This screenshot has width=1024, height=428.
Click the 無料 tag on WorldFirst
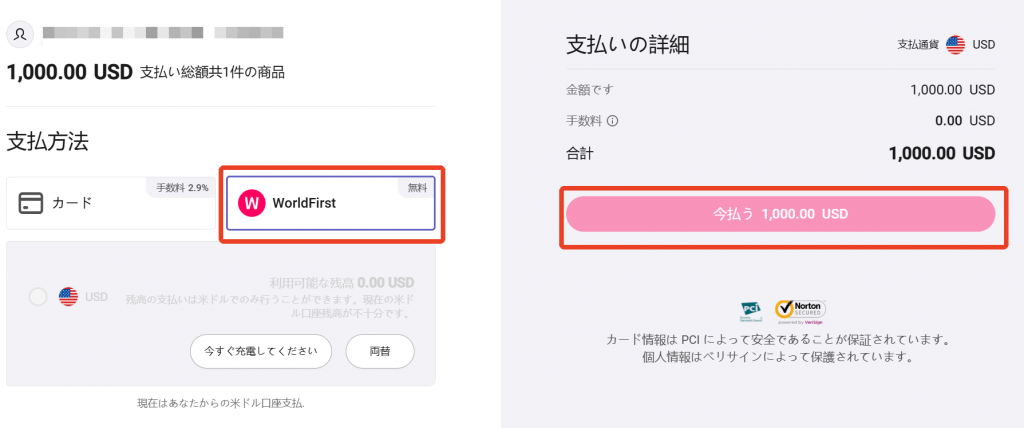pos(417,188)
